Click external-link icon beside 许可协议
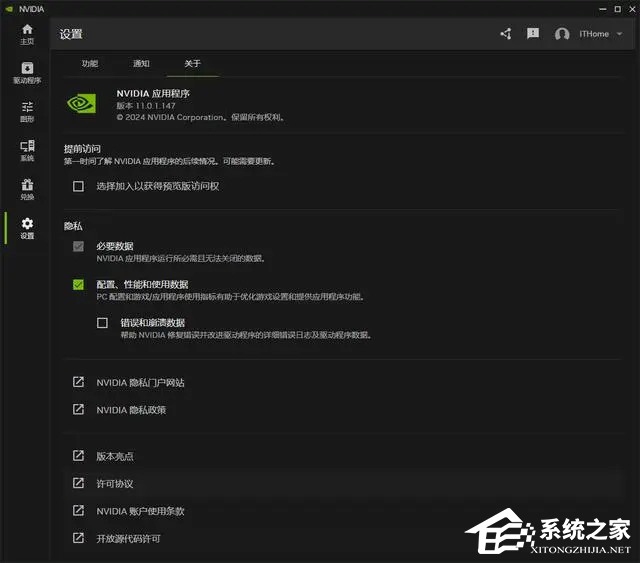The image size is (640, 563). (x=78, y=483)
